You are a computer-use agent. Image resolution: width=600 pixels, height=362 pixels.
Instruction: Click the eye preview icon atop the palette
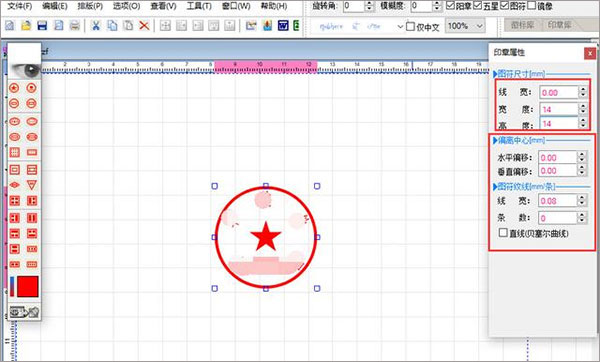tap(25, 70)
